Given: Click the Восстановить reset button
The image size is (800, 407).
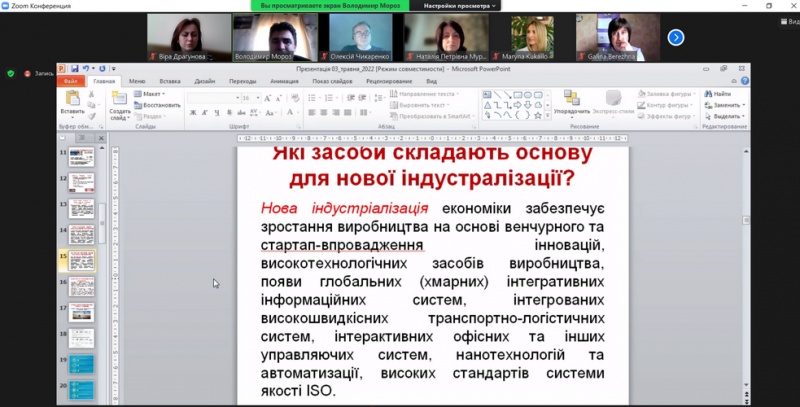Looking at the screenshot, I should pyautogui.click(x=159, y=104).
